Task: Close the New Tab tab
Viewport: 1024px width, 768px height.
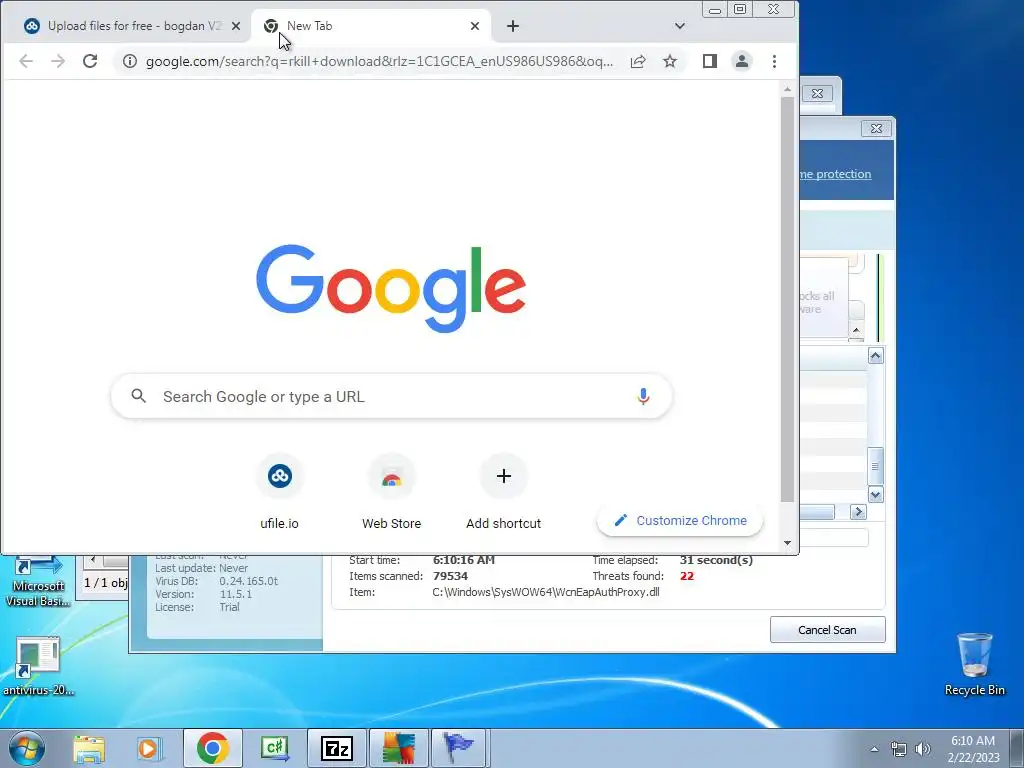Action: tap(475, 26)
